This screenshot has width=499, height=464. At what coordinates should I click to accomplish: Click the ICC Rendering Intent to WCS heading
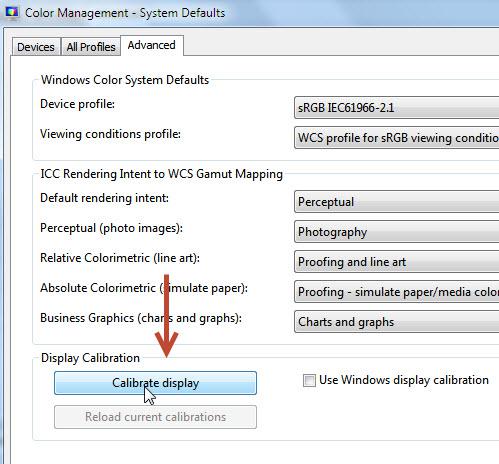(x=162, y=174)
